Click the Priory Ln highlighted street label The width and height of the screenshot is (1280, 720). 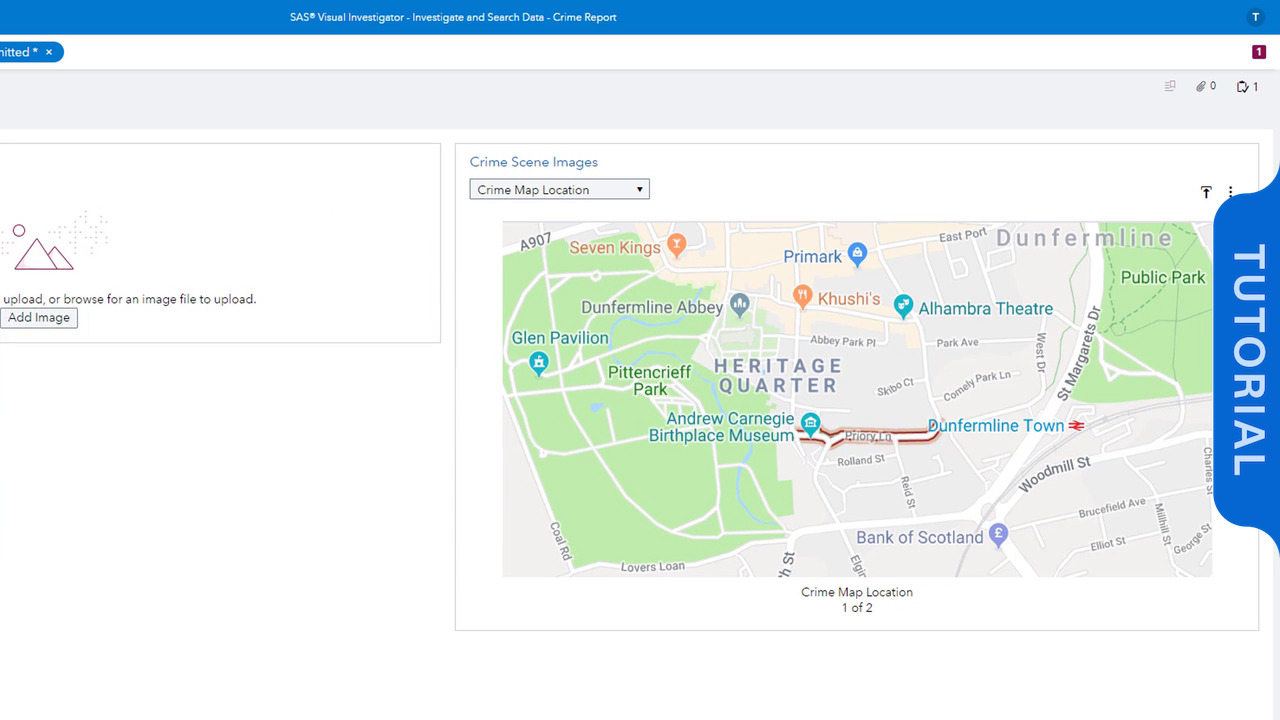tap(868, 436)
